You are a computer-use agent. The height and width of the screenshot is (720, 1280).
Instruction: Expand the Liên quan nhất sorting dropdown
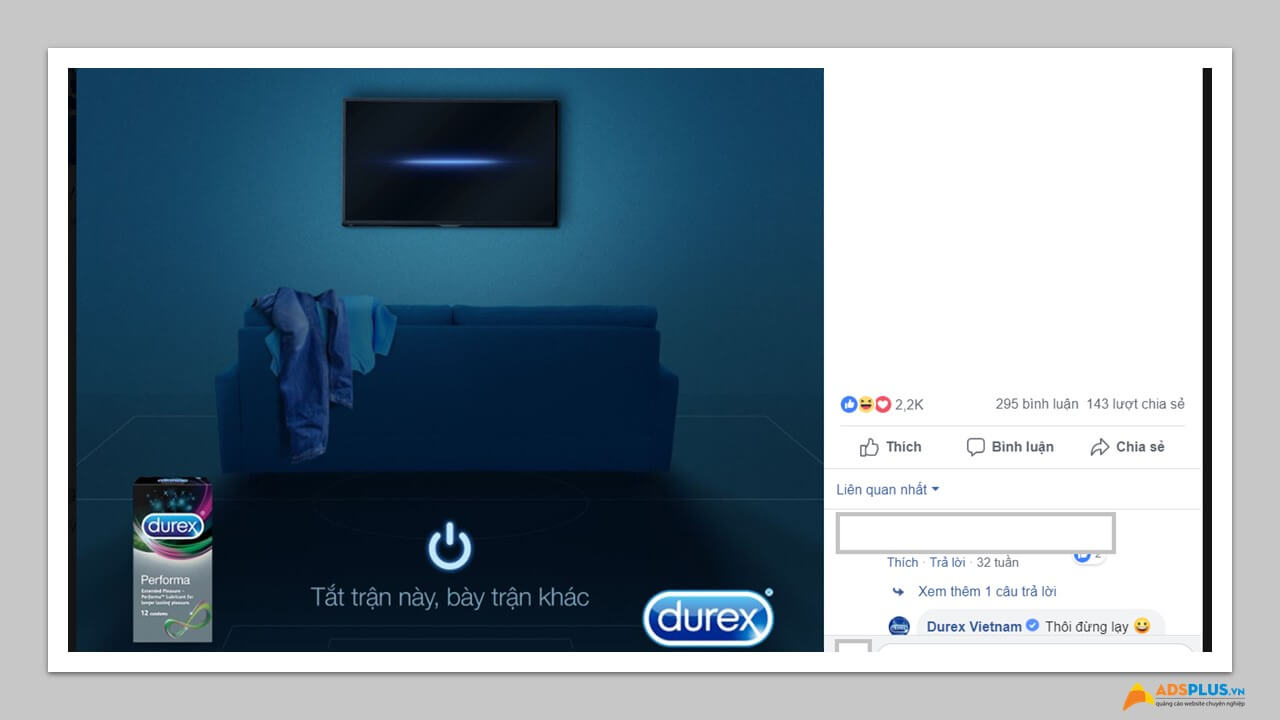[888, 489]
